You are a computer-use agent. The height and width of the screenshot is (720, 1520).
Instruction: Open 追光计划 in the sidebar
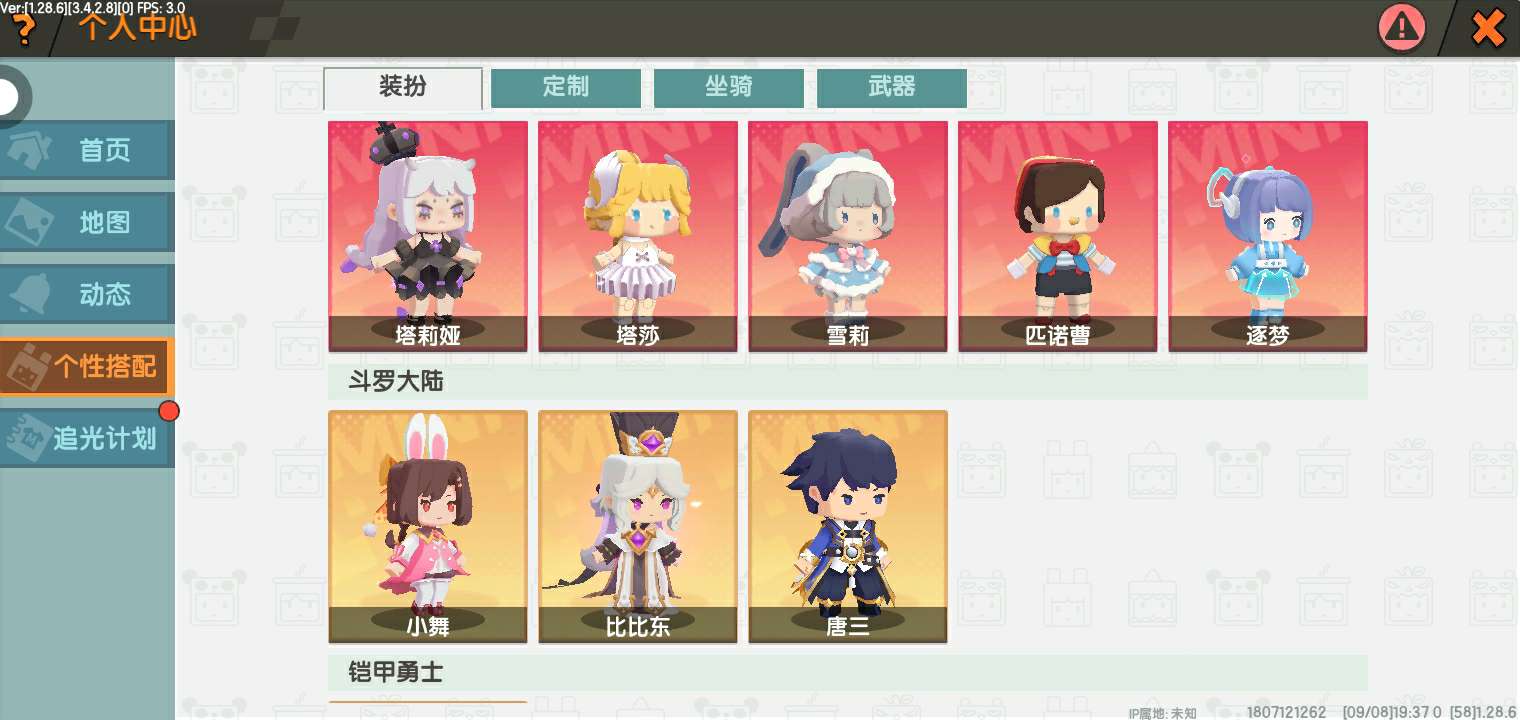(87, 438)
